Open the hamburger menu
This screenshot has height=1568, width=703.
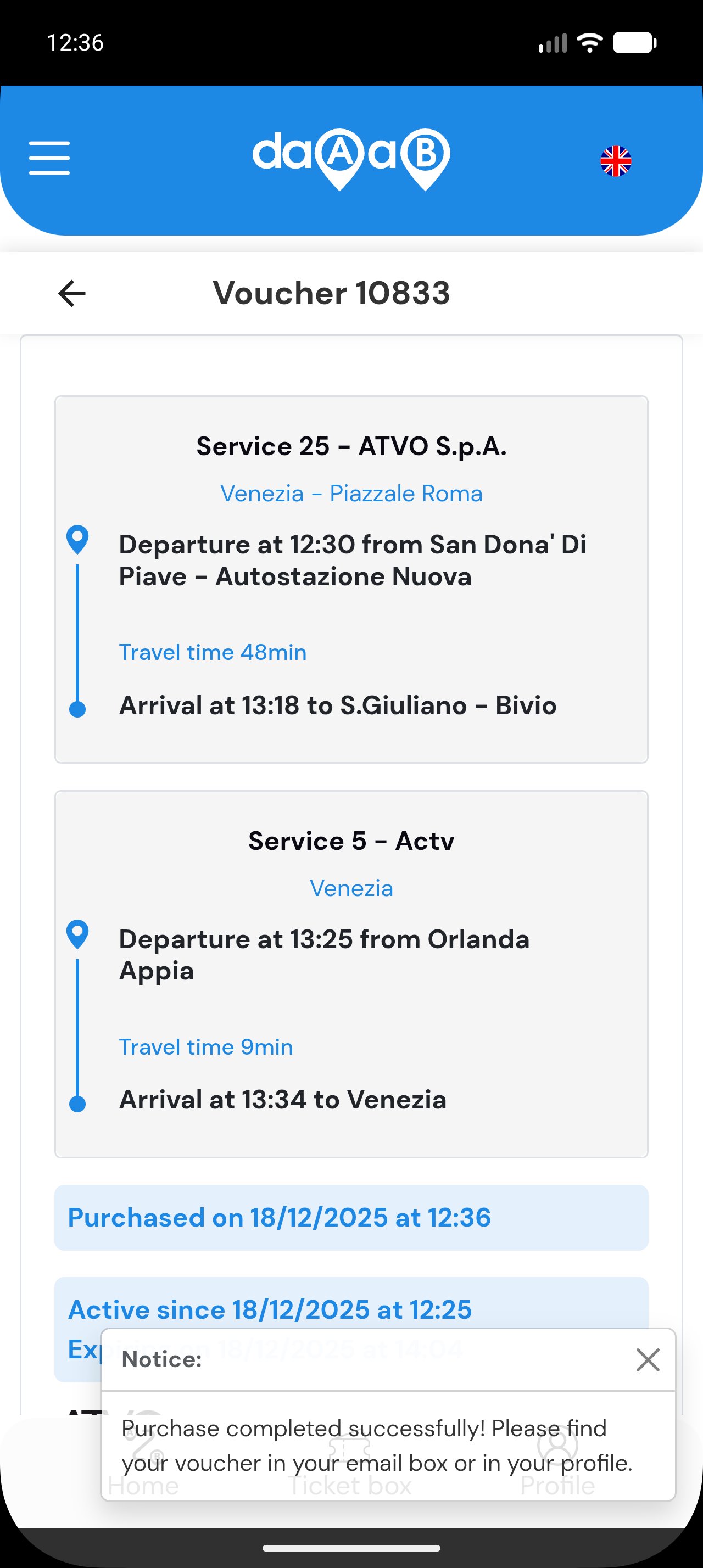click(49, 158)
